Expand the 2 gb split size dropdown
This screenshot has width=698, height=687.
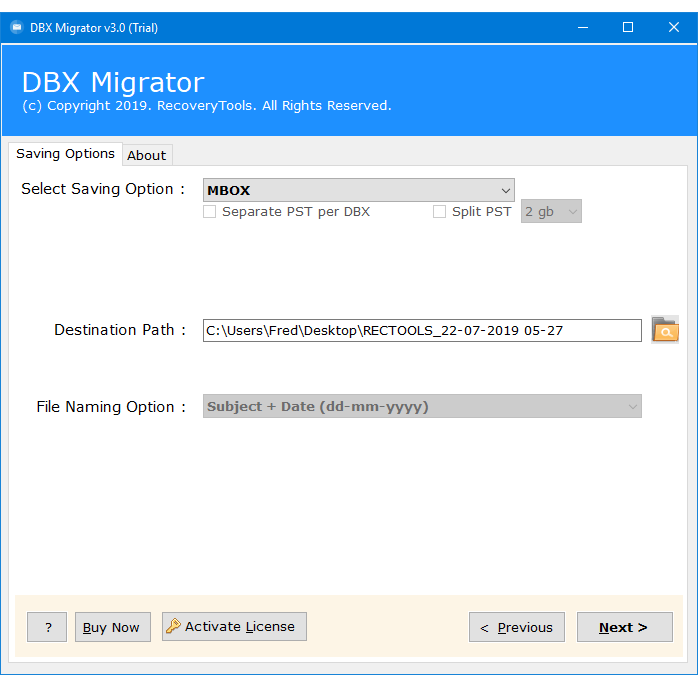pos(551,211)
